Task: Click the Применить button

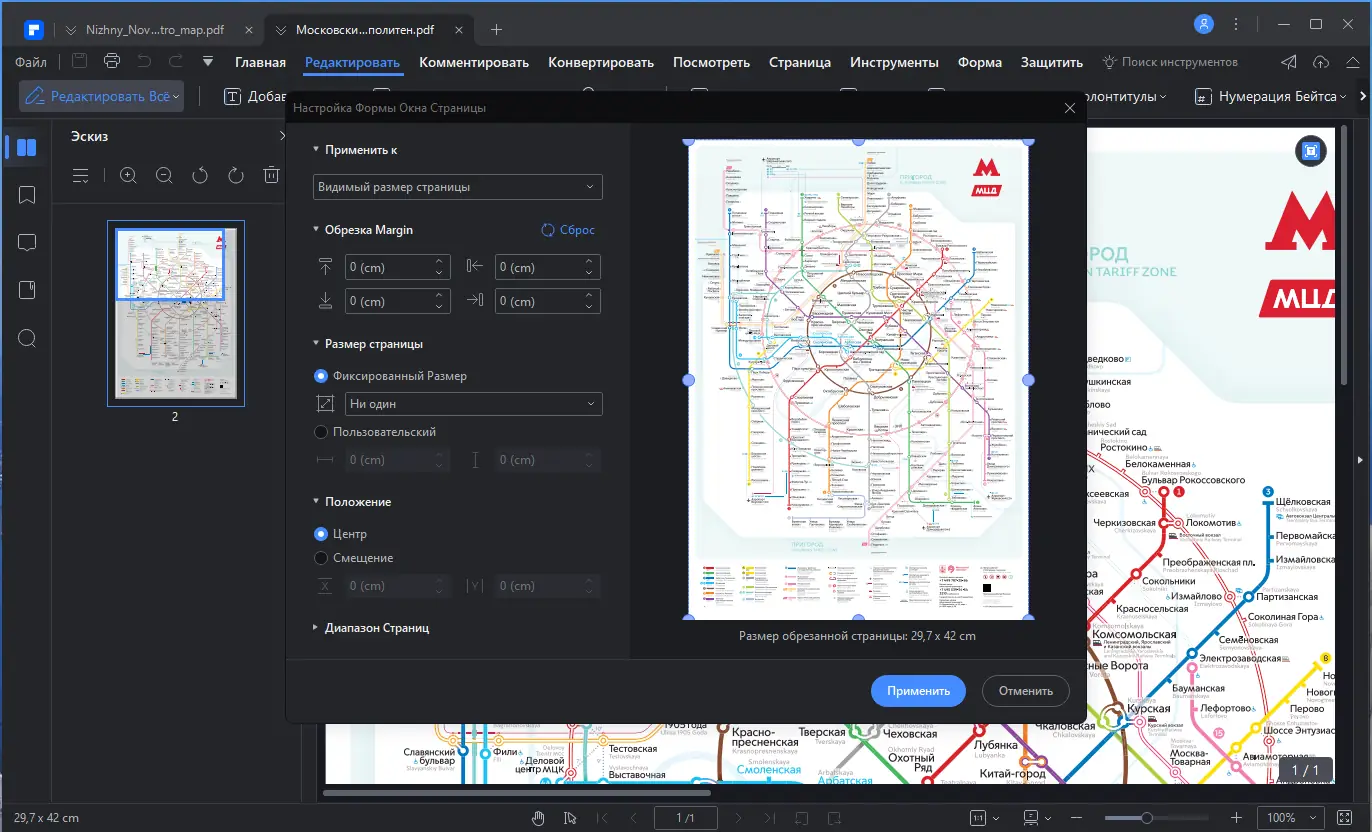Action: click(918, 691)
